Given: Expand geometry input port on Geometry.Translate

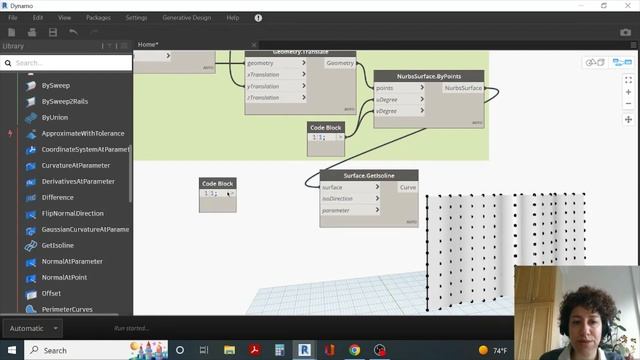Looking at the screenshot, I should click(x=303, y=63).
